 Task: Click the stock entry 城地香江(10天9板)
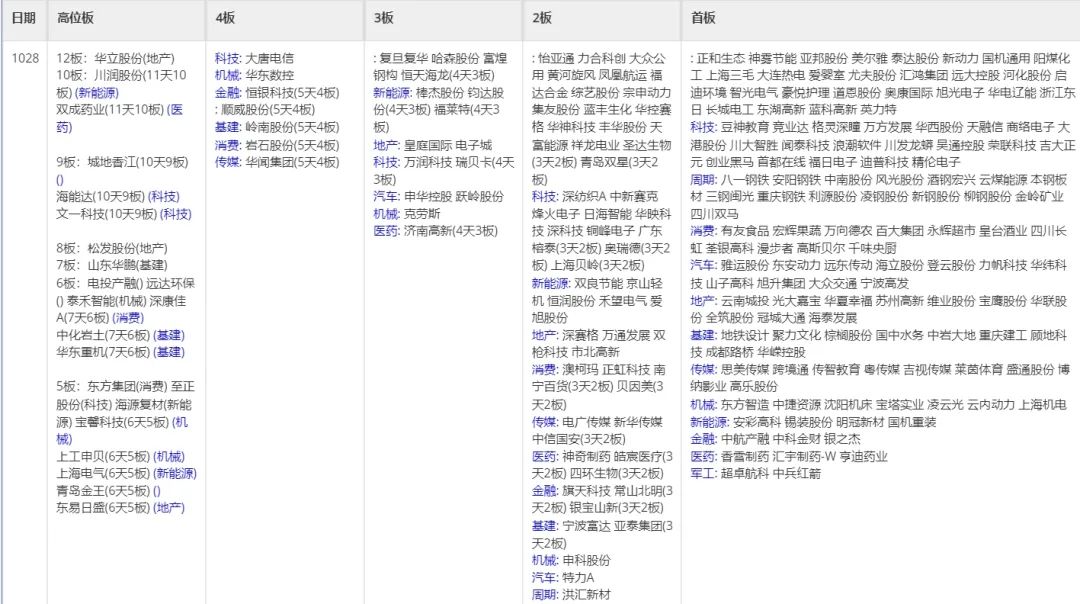click(x=138, y=162)
